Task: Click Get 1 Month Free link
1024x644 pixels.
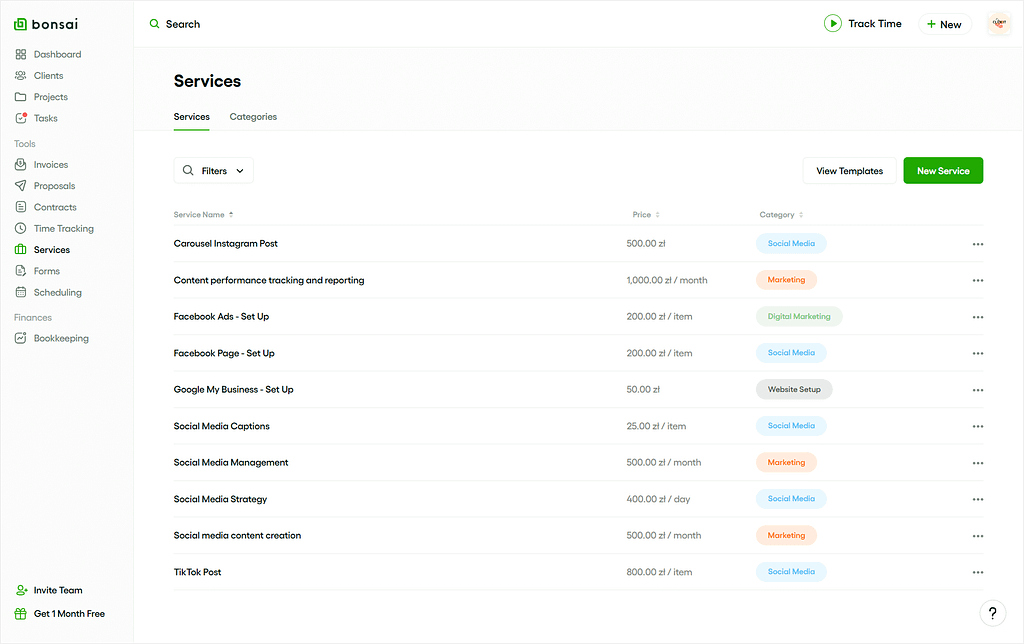Action: [69, 614]
